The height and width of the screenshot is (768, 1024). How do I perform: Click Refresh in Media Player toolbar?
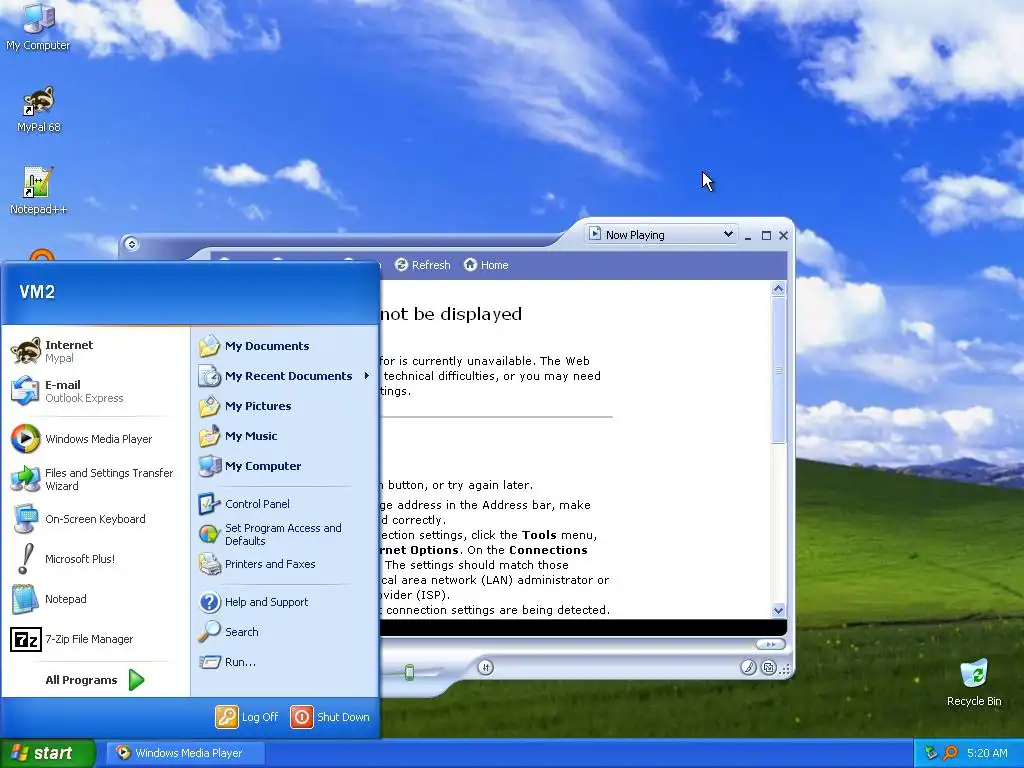[x=423, y=265]
